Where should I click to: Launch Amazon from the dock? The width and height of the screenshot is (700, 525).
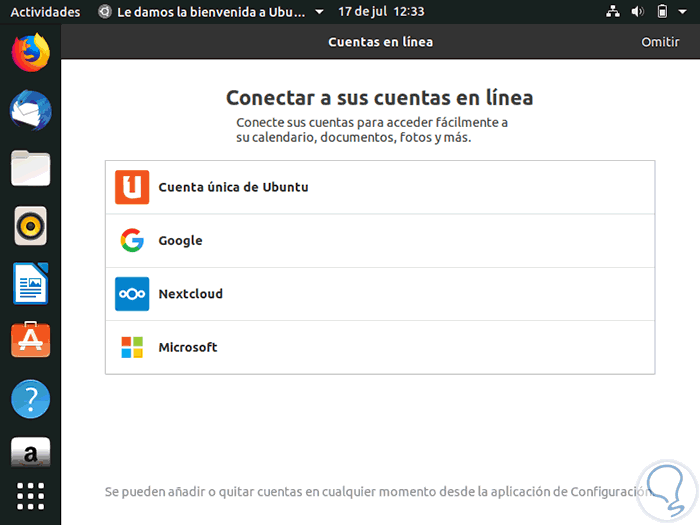pyautogui.click(x=30, y=453)
